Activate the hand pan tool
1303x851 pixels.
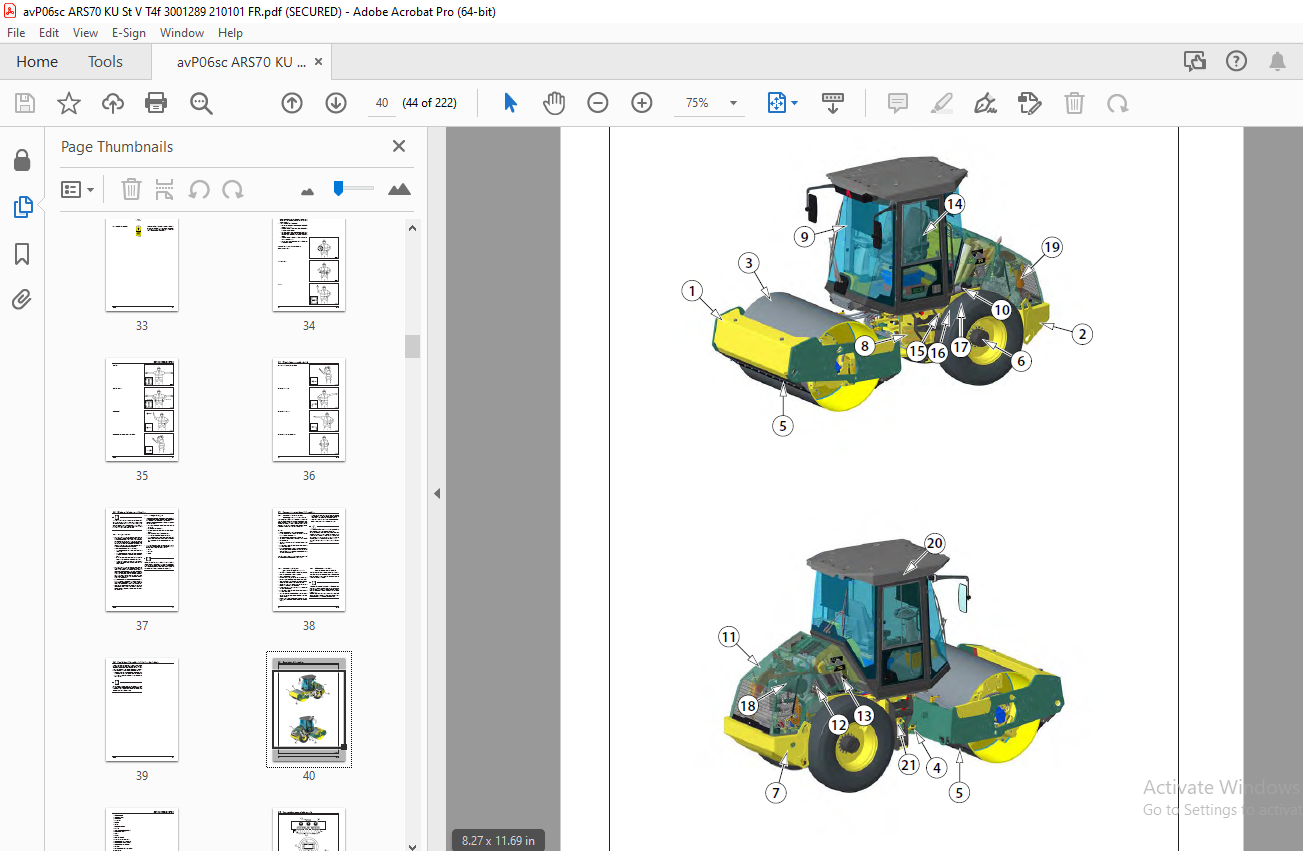coord(554,103)
